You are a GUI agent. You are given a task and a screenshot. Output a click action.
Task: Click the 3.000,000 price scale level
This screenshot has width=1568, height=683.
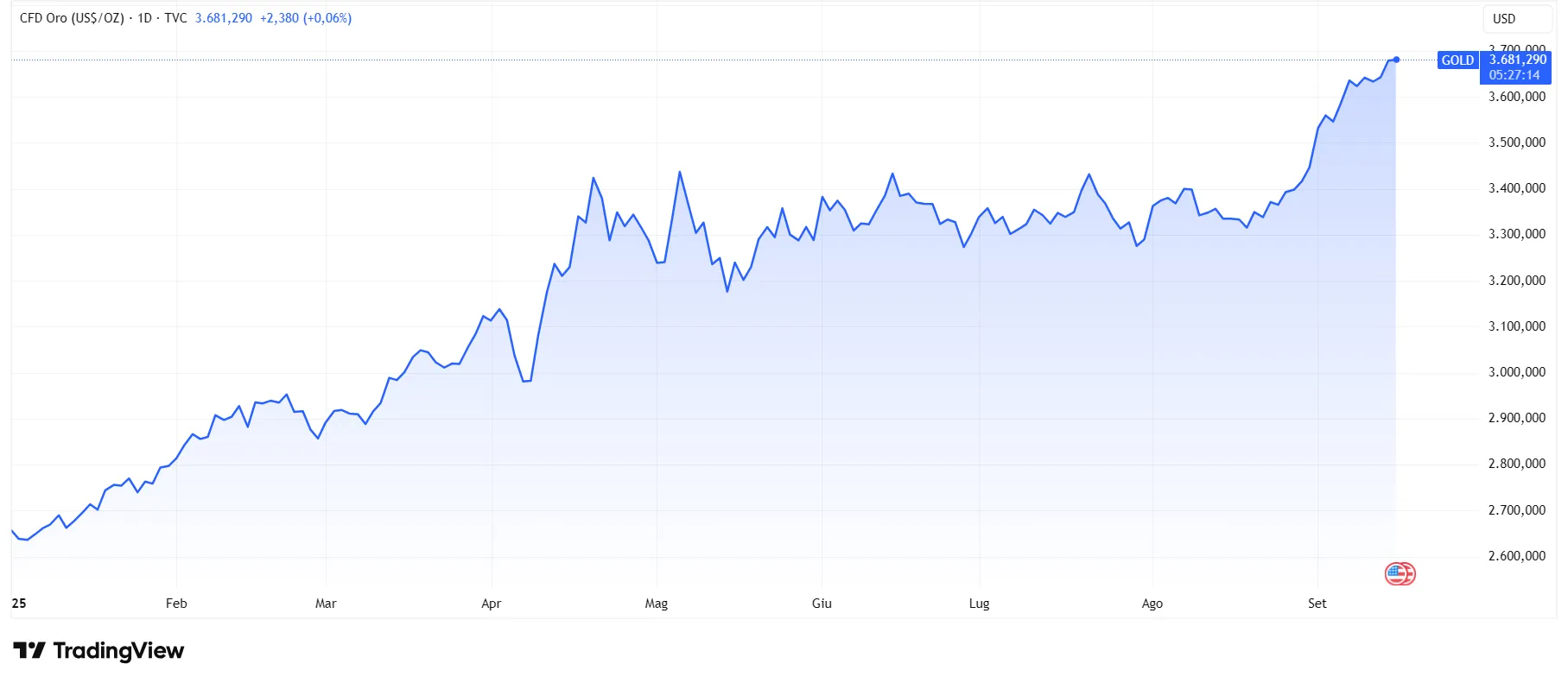click(1516, 372)
